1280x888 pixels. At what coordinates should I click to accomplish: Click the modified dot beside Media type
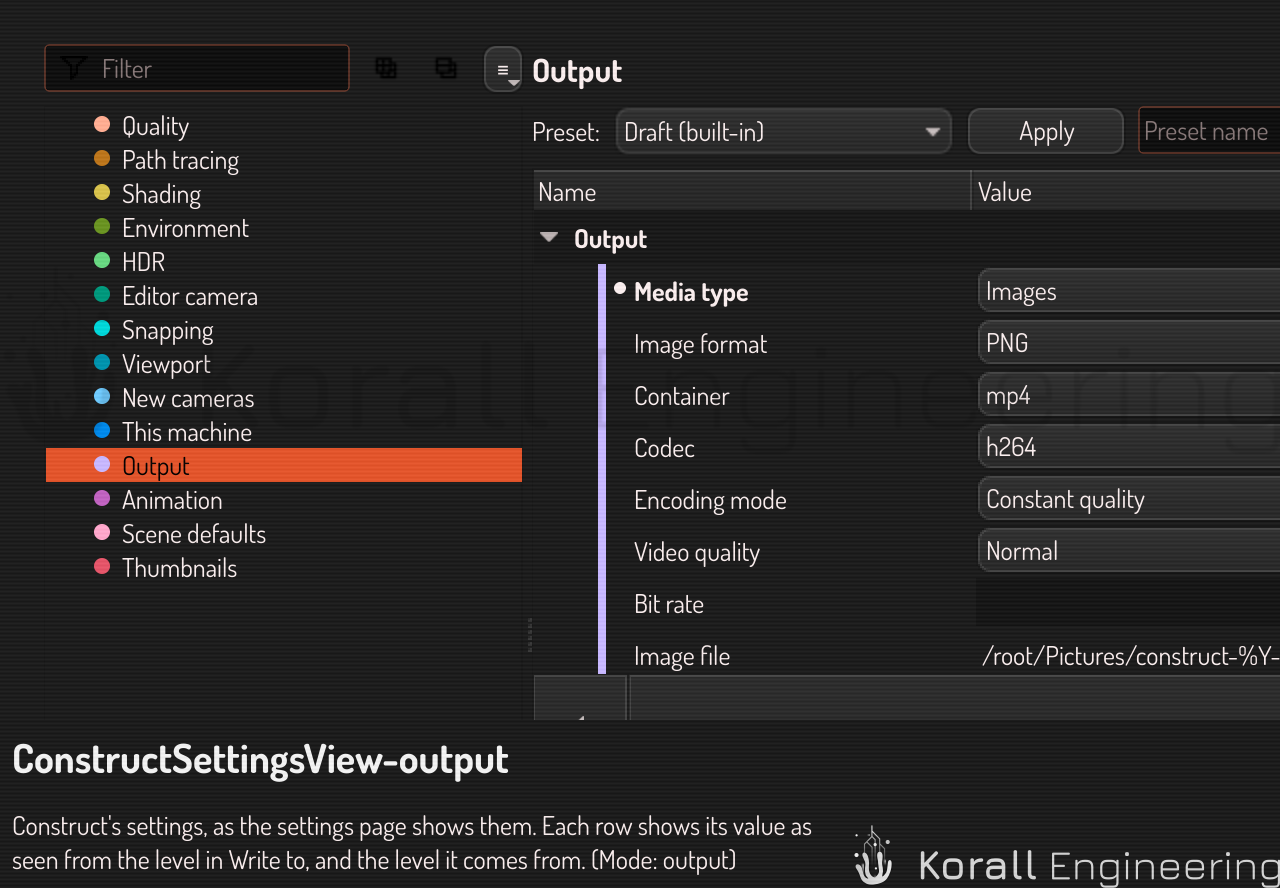click(x=620, y=289)
